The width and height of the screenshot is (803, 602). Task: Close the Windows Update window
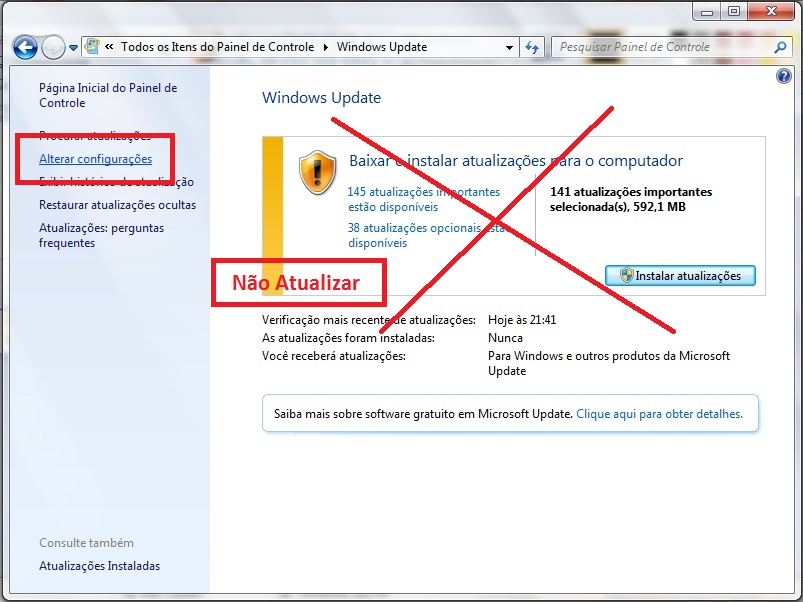click(x=771, y=11)
